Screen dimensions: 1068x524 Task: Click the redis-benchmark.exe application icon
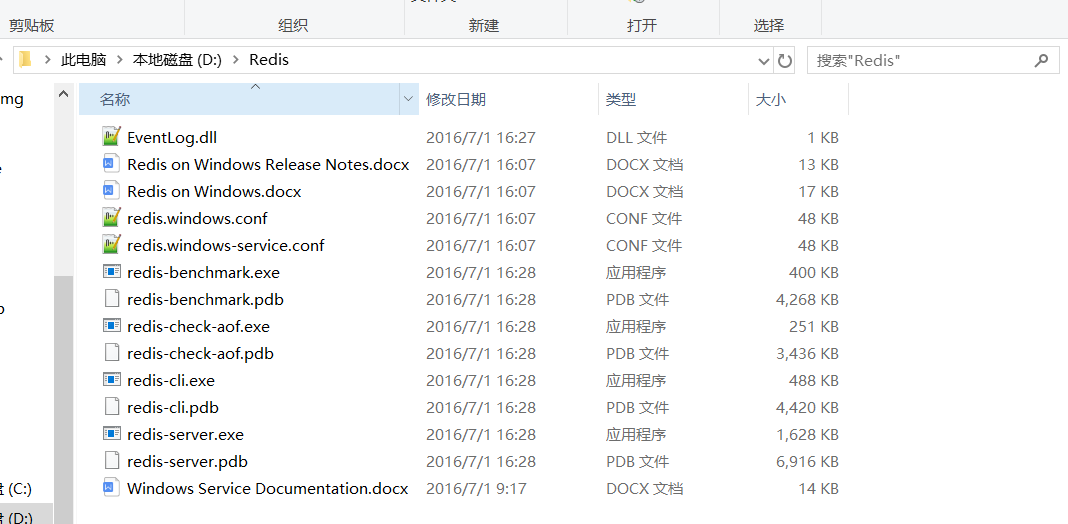[x=111, y=273]
